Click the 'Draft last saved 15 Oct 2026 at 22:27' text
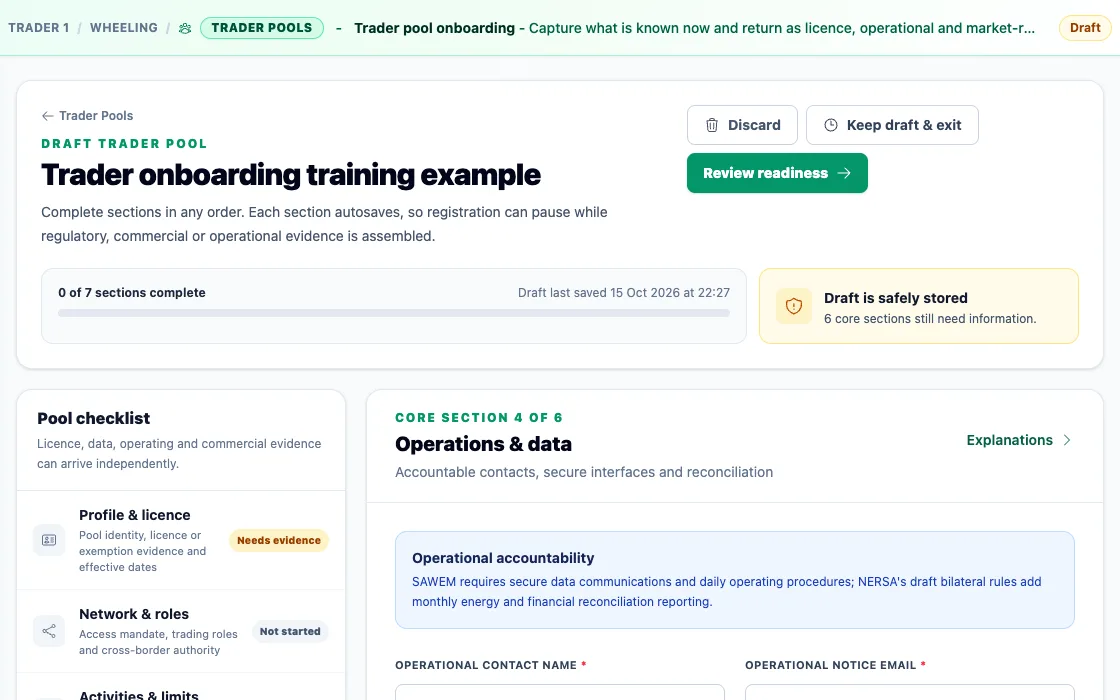This screenshot has width=1120, height=700. (624, 293)
